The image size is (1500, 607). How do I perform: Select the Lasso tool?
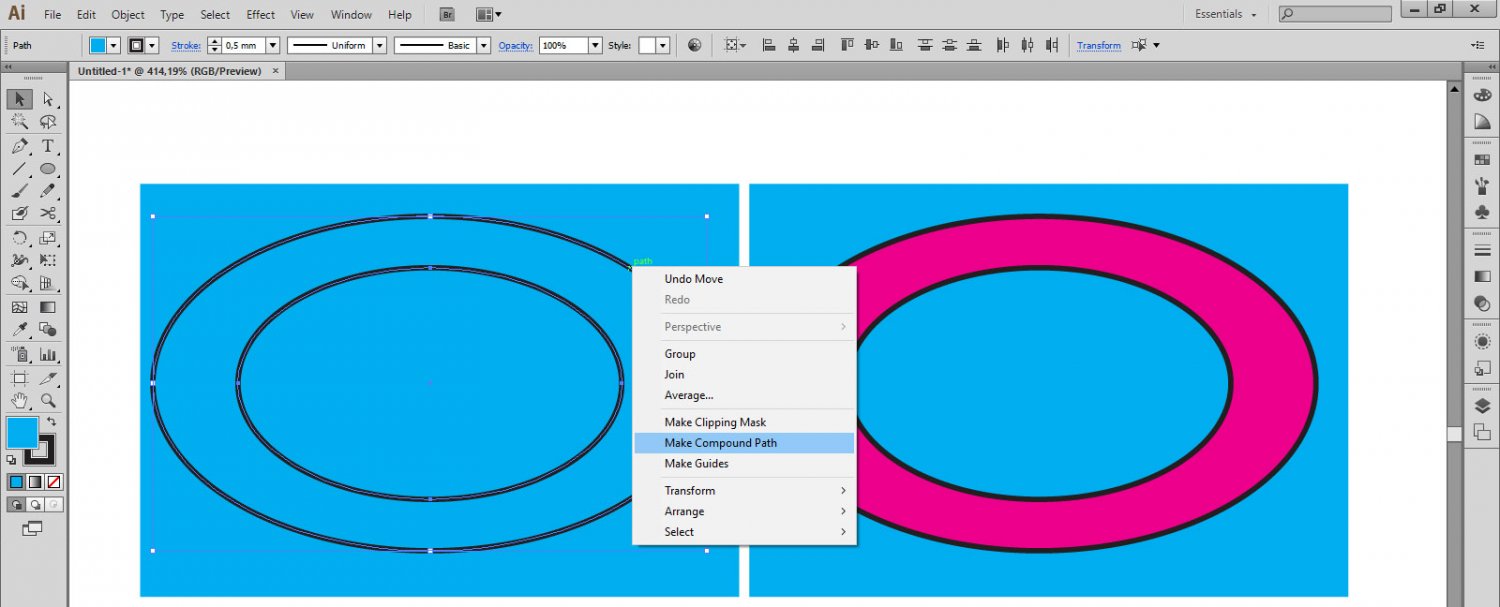(47, 122)
